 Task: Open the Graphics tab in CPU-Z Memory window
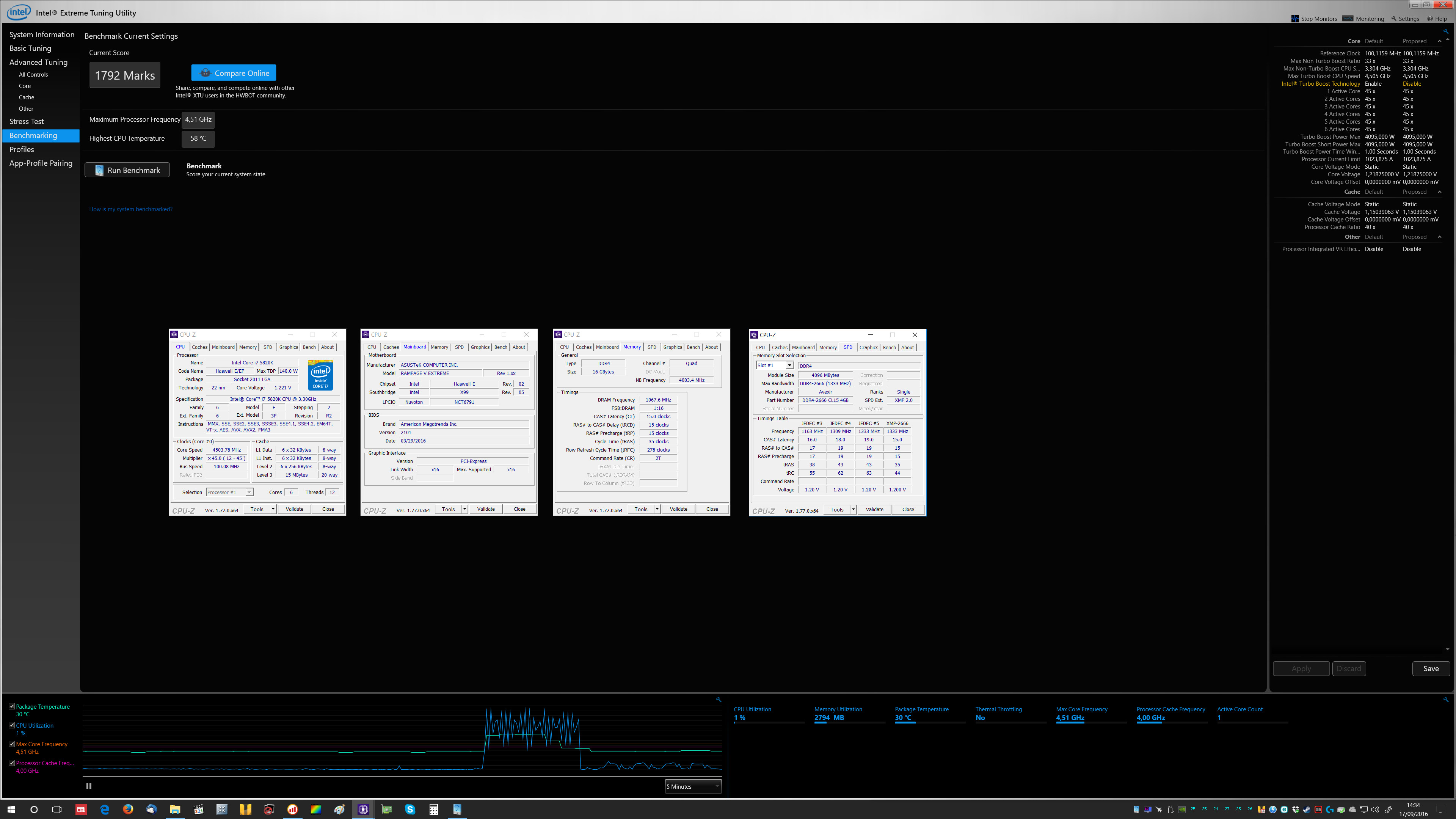pos(673,347)
